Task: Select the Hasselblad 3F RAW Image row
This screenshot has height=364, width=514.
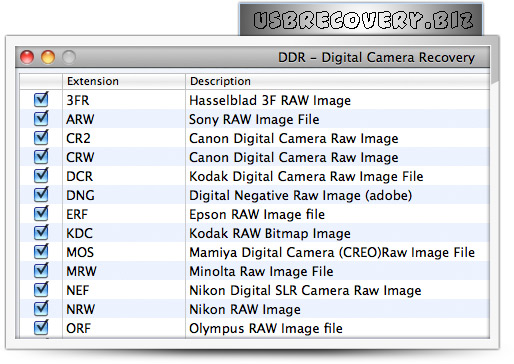Action: click(255, 100)
